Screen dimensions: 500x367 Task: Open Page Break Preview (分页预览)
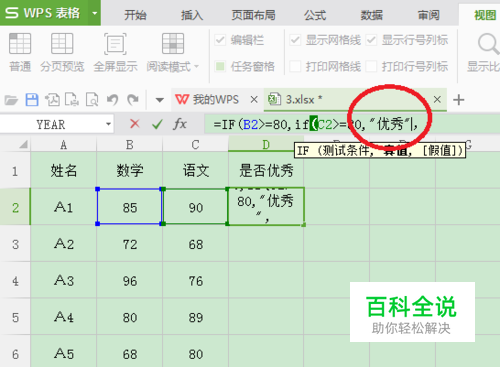(62, 53)
